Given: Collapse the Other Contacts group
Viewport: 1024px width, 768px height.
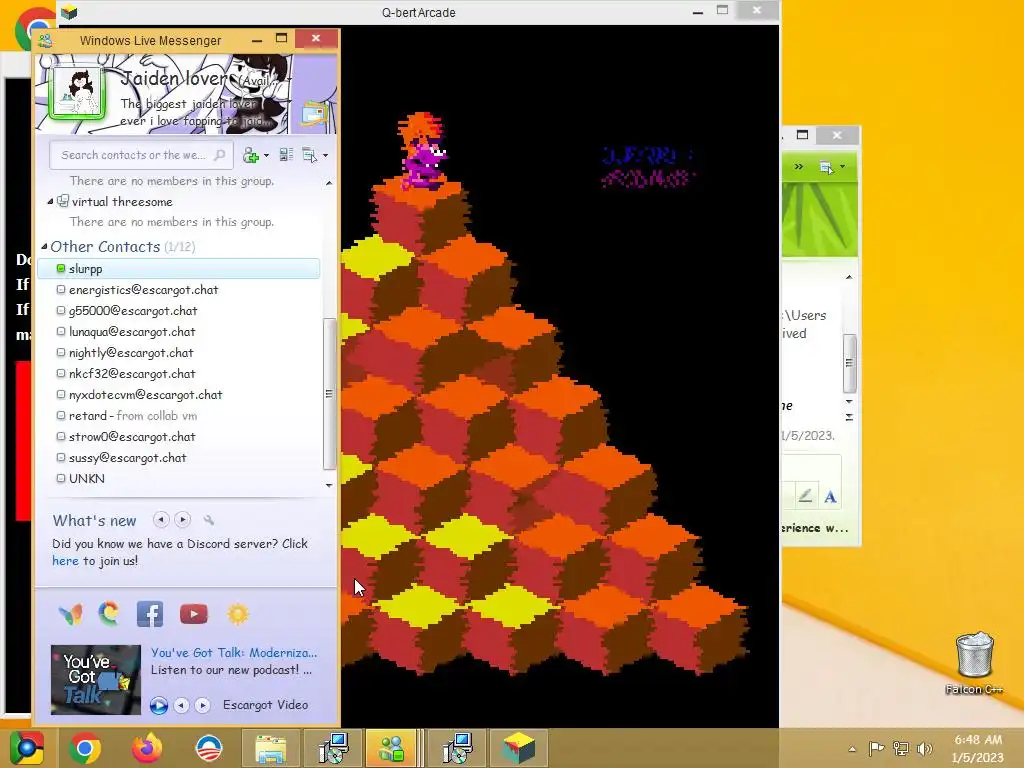Looking at the screenshot, I should pyautogui.click(x=44, y=247).
